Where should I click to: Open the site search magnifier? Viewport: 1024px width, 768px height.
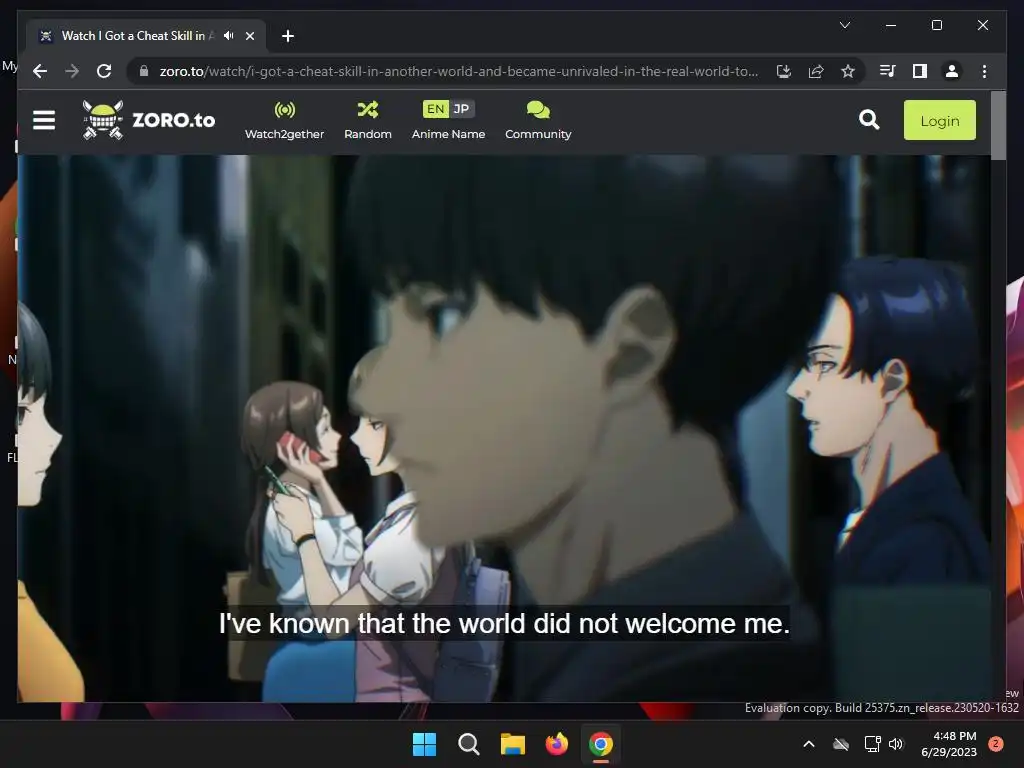tap(869, 120)
